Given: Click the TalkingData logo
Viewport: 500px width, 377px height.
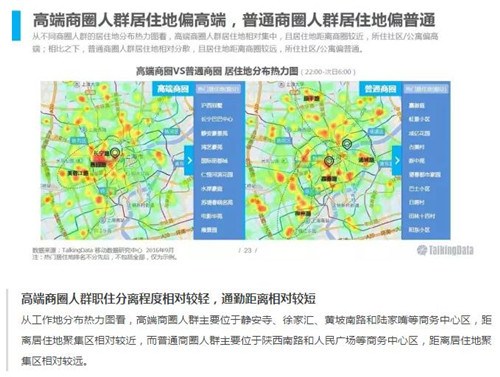Looking at the screenshot, I should tap(445, 250).
